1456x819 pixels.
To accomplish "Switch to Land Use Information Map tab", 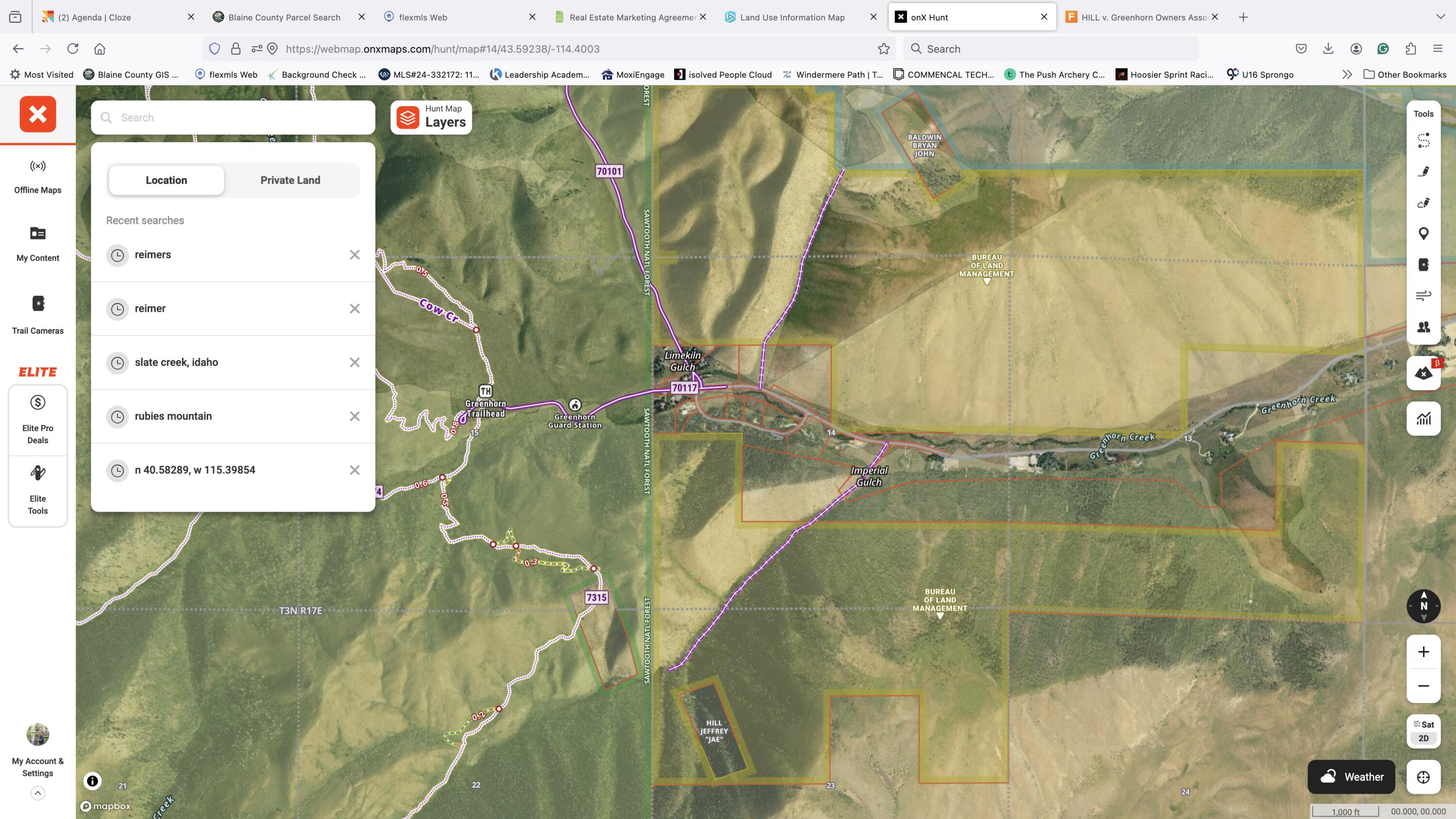I will point(792,17).
